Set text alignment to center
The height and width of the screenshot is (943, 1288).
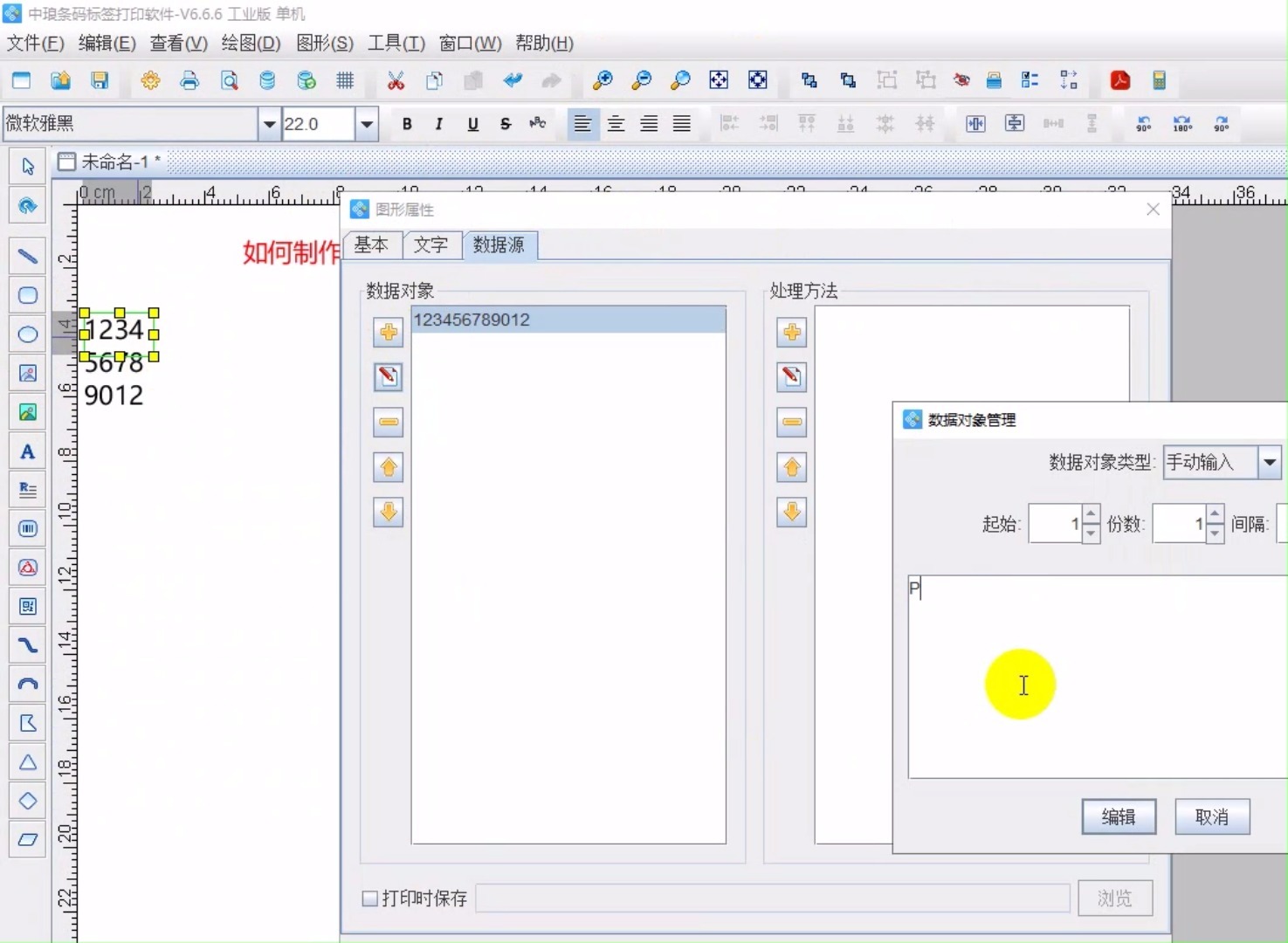pos(616,124)
